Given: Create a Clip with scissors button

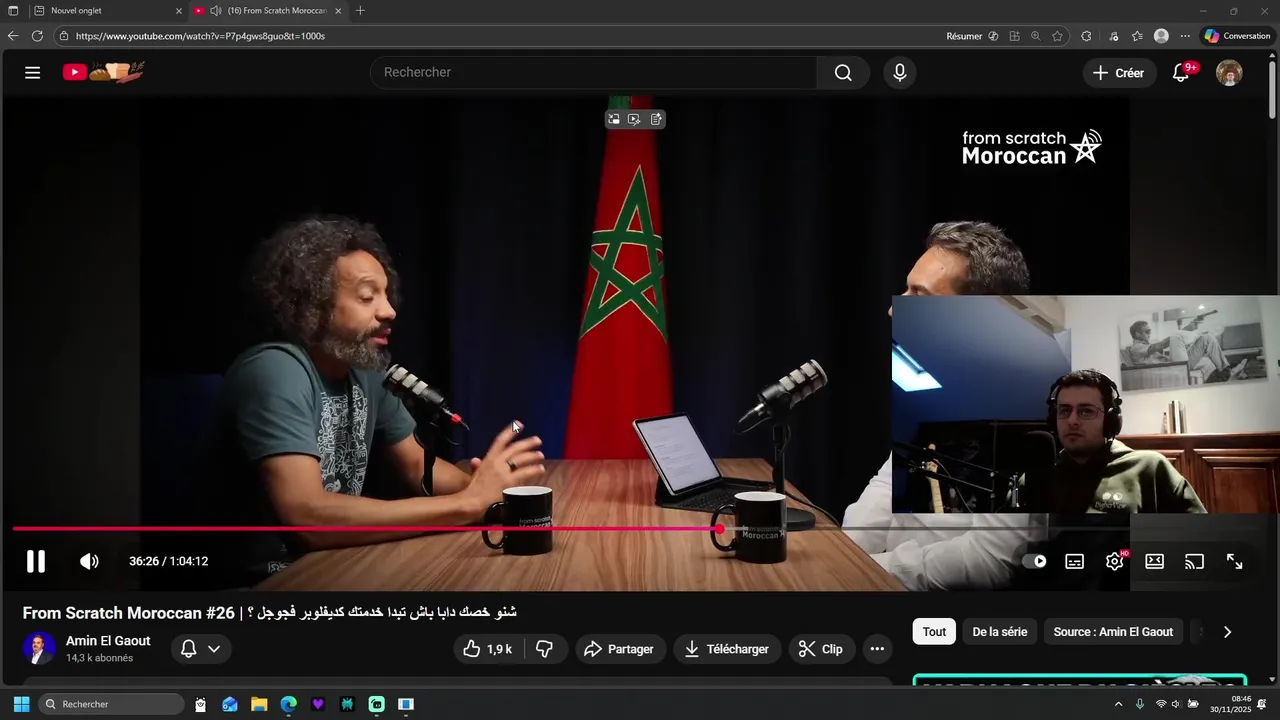Looking at the screenshot, I should click(821, 649).
